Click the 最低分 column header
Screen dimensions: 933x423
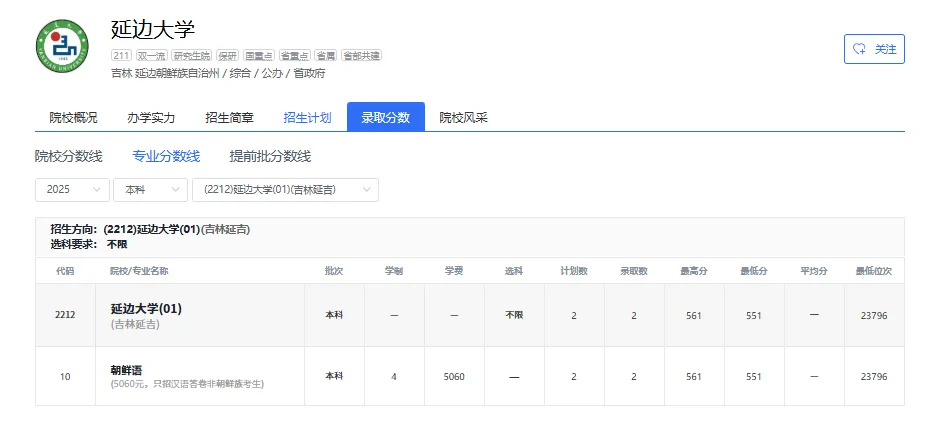pos(754,271)
